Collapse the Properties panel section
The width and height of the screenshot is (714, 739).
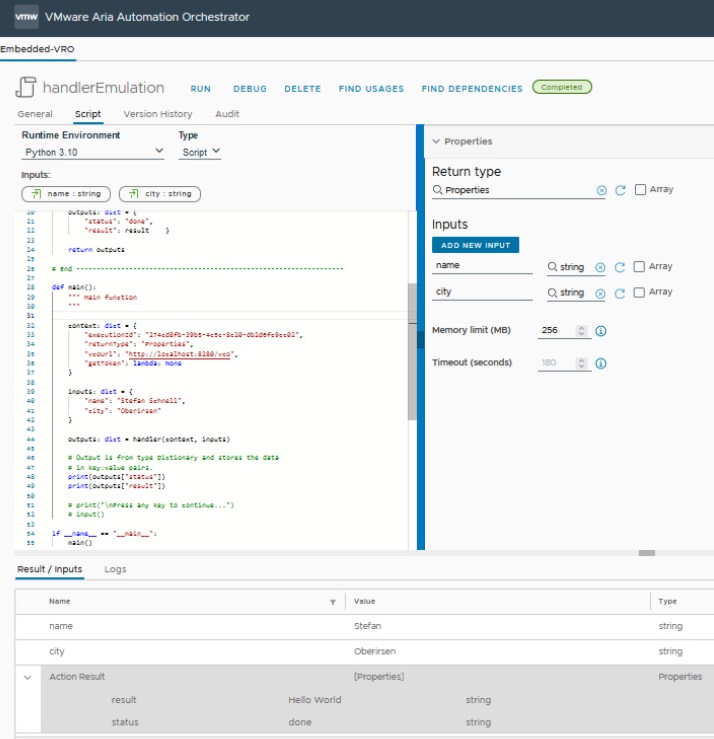(x=436, y=141)
